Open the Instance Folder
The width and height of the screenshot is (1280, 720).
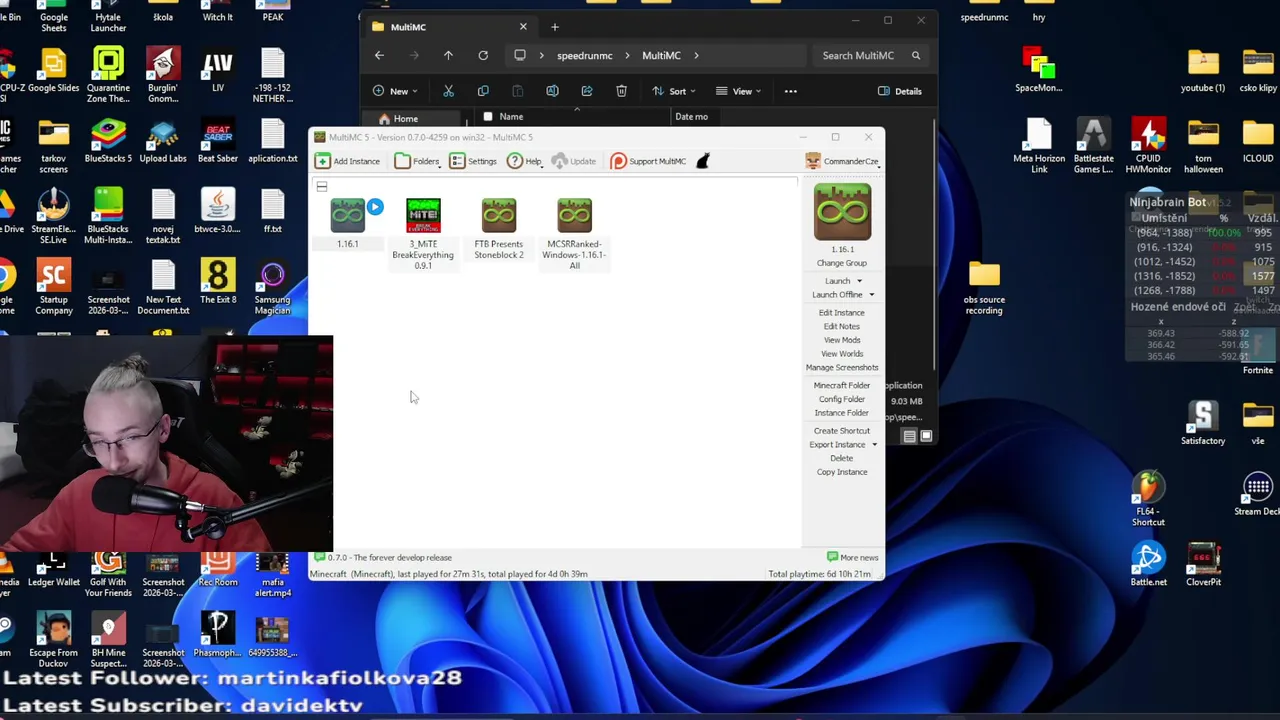(842, 413)
